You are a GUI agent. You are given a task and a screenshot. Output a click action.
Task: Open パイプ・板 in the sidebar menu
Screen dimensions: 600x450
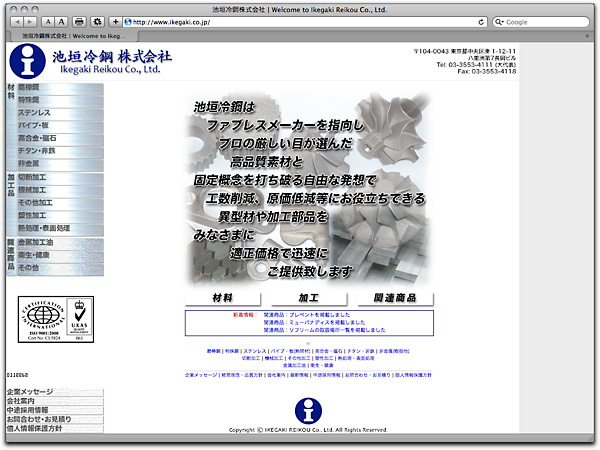point(60,124)
